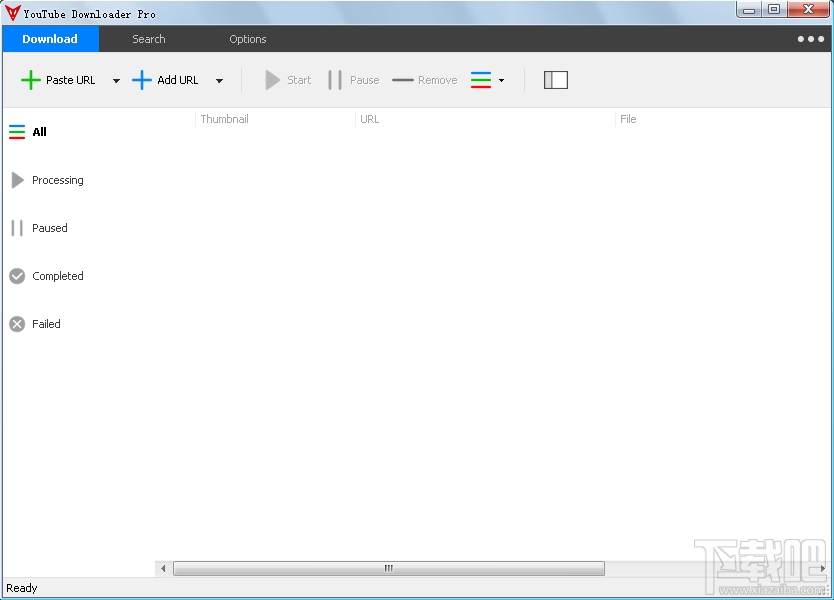Click the Thumbnail column header
The height and width of the screenshot is (600, 834).
(224, 119)
